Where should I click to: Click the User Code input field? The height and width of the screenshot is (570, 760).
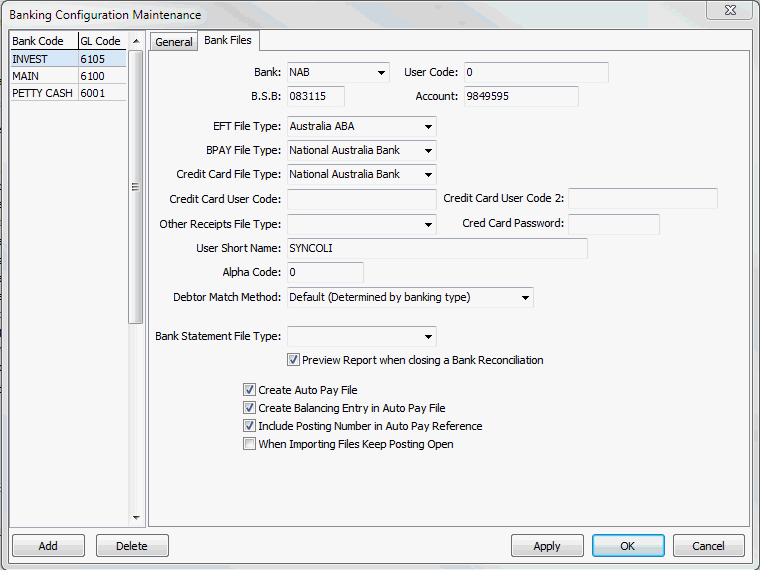[536, 72]
